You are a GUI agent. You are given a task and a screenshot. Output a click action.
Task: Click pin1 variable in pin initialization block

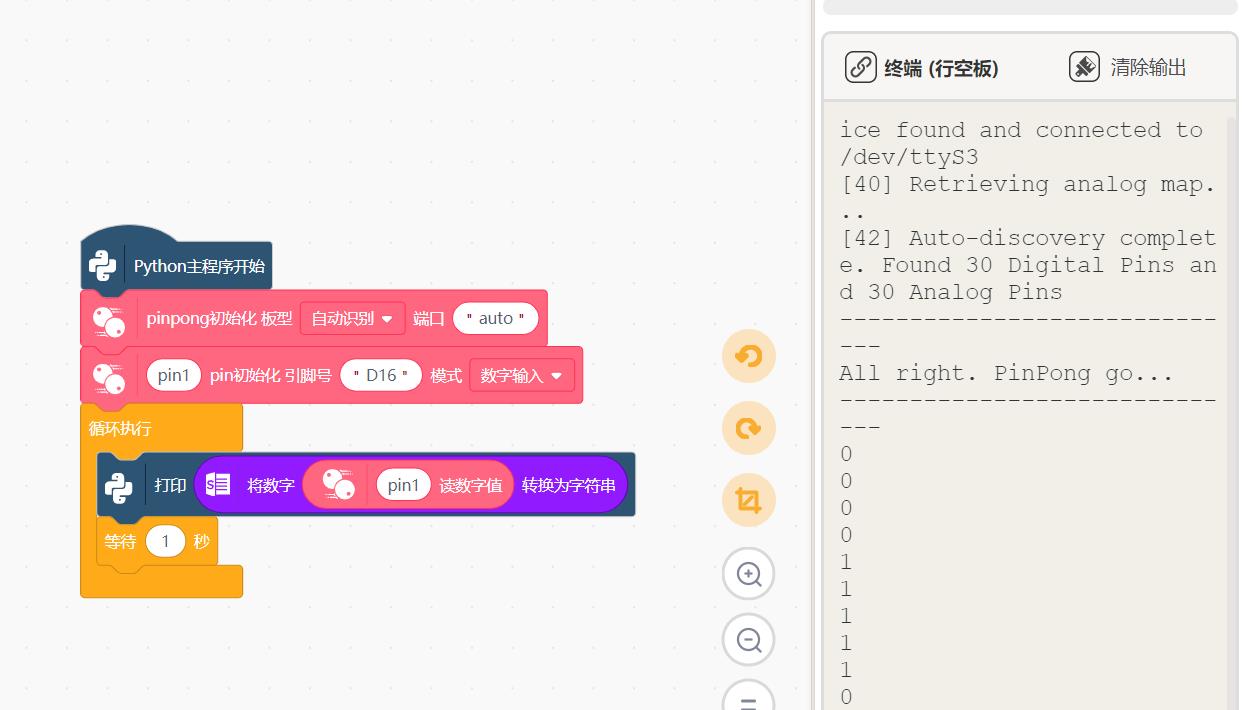coord(174,375)
